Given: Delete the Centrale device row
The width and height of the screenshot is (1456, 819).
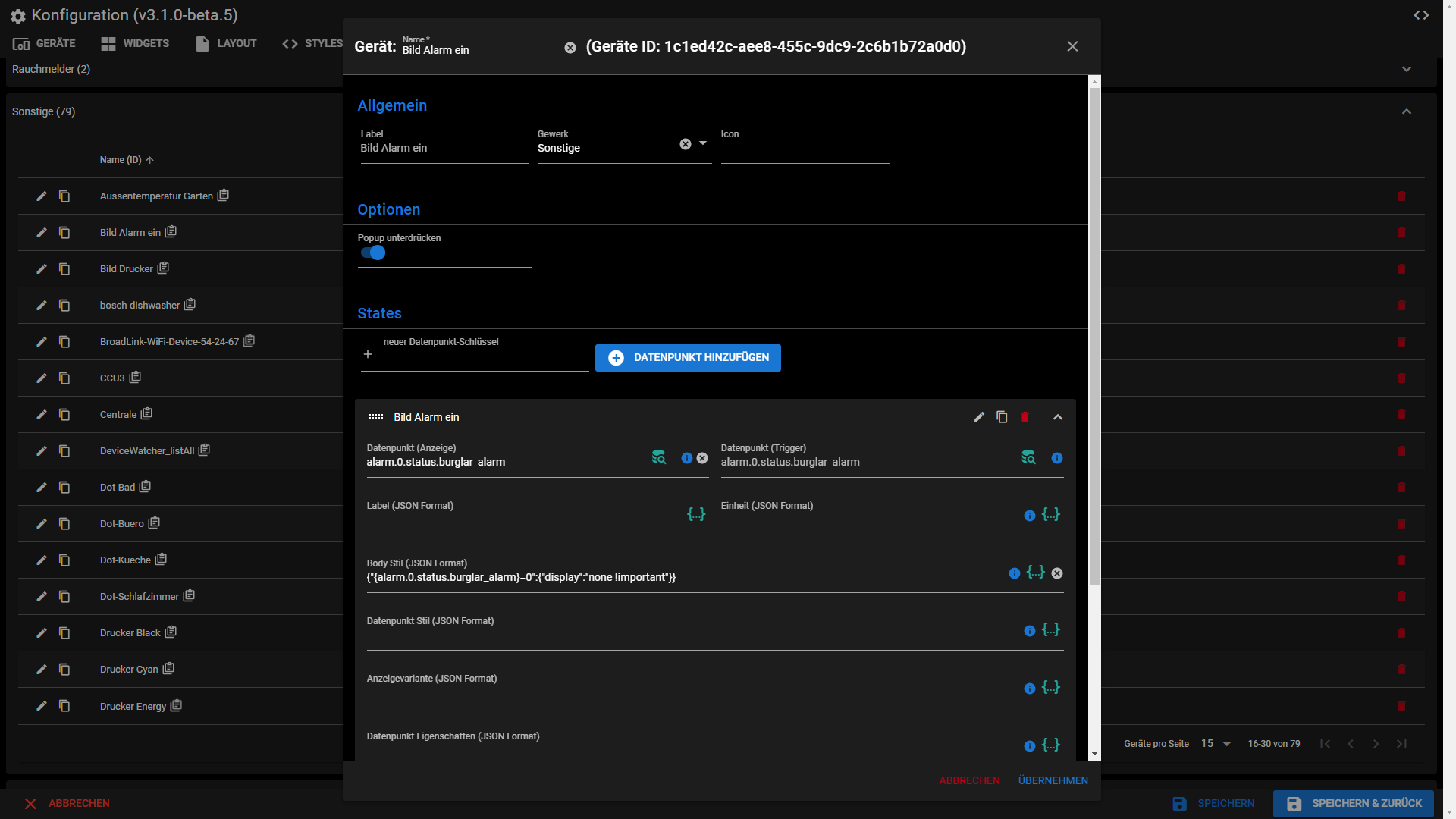Looking at the screenshot, I should tap(1401, 415).
